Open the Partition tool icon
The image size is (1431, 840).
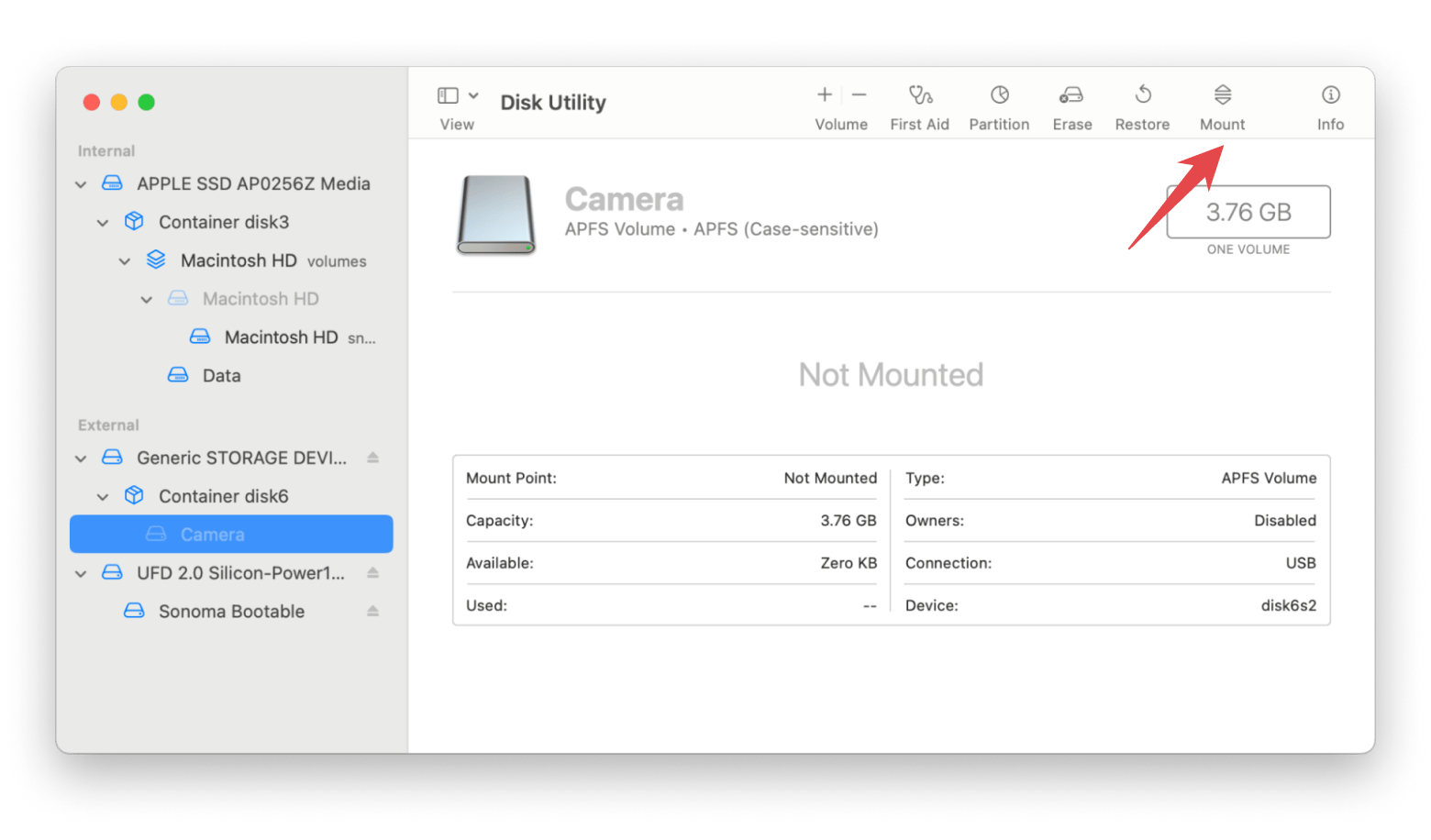[x=999, y=94]
